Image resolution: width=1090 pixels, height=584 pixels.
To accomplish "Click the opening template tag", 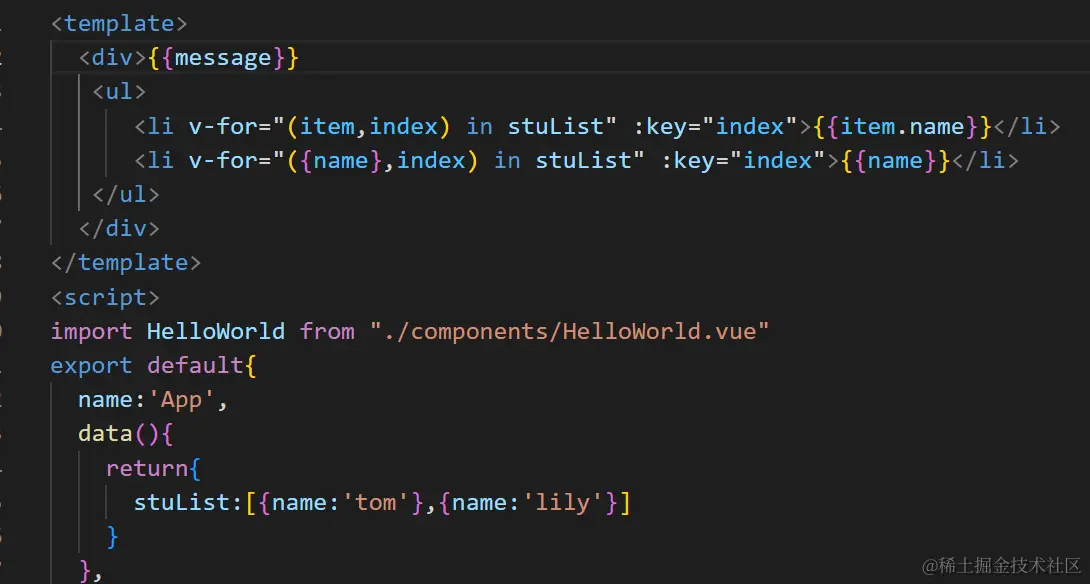I will point(119,24).
